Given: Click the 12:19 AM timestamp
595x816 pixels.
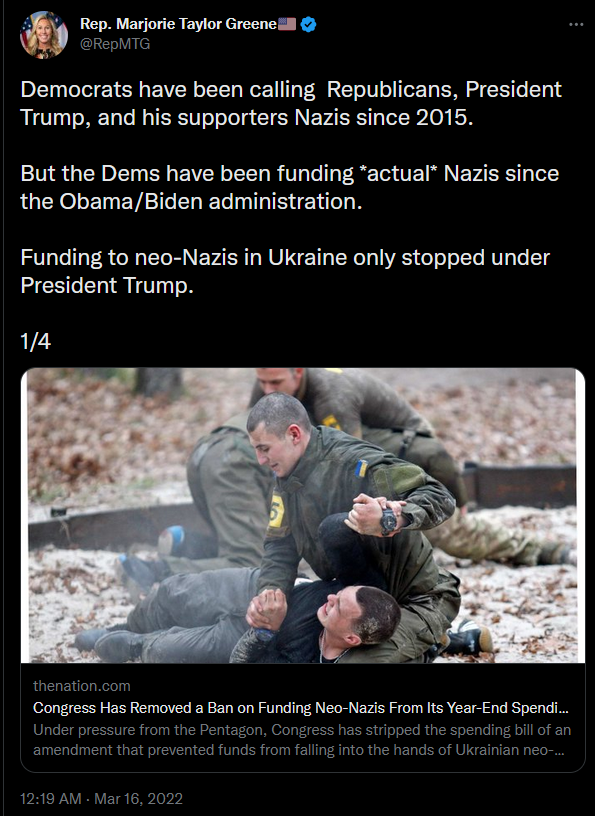Looking at the screenshot, I should (x=50, y=798).
